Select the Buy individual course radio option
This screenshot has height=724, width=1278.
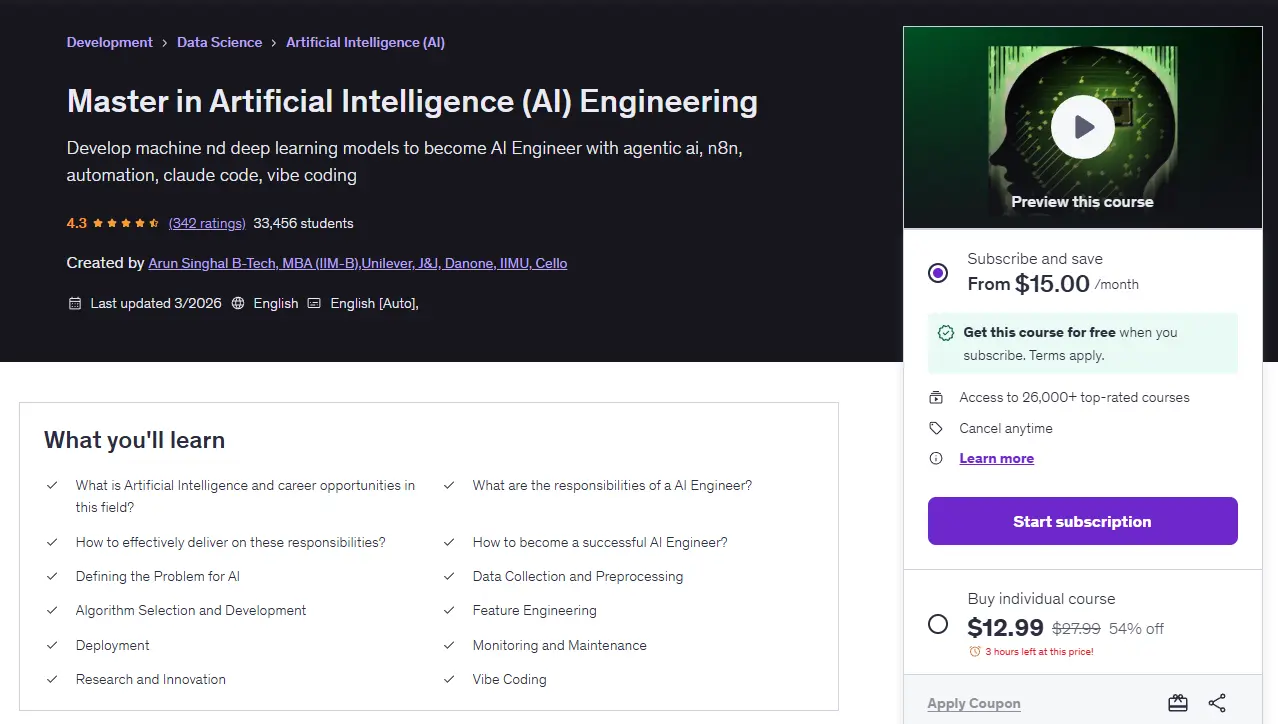938,624
